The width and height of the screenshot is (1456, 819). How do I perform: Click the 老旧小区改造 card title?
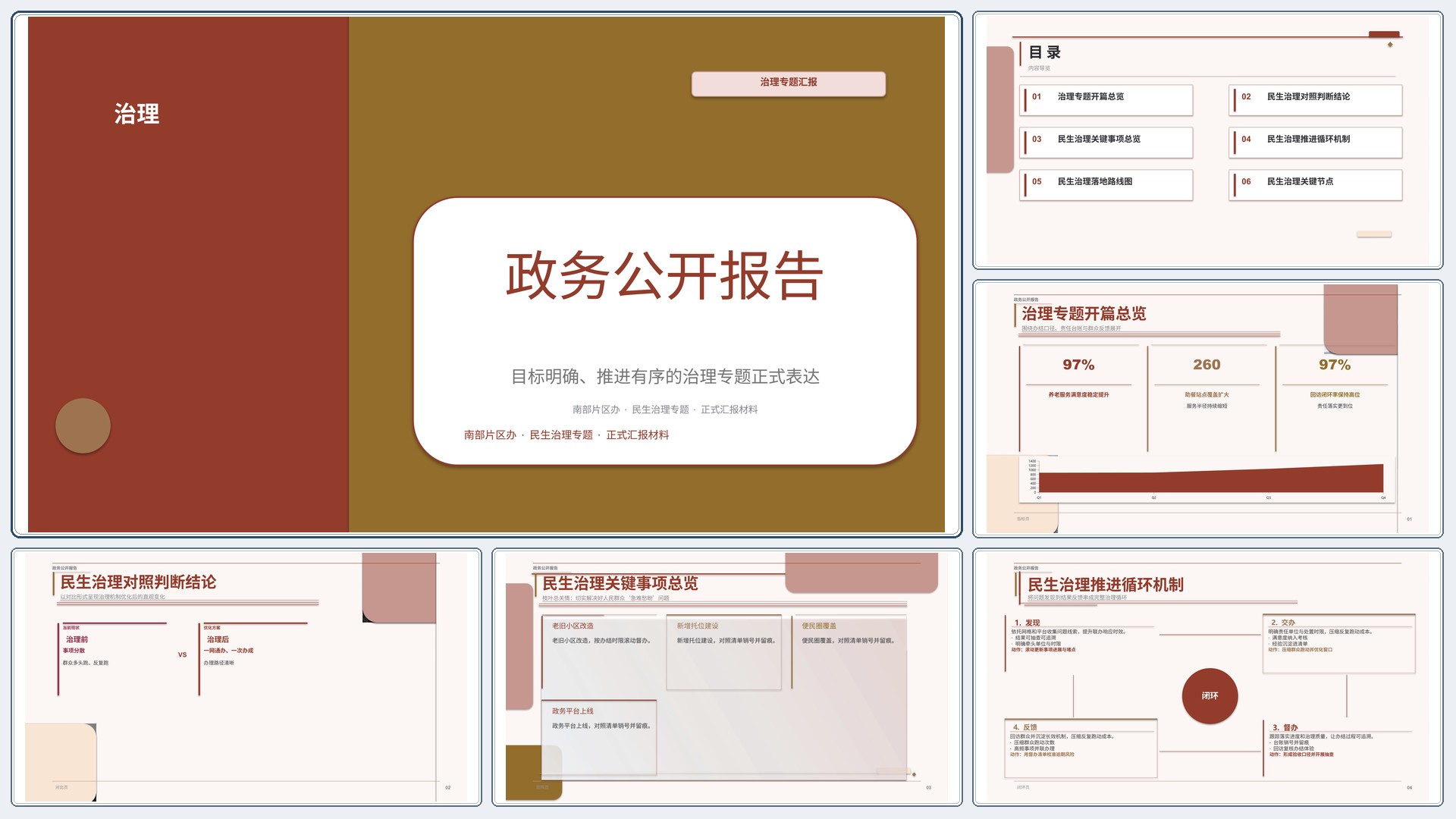[573, 626]
